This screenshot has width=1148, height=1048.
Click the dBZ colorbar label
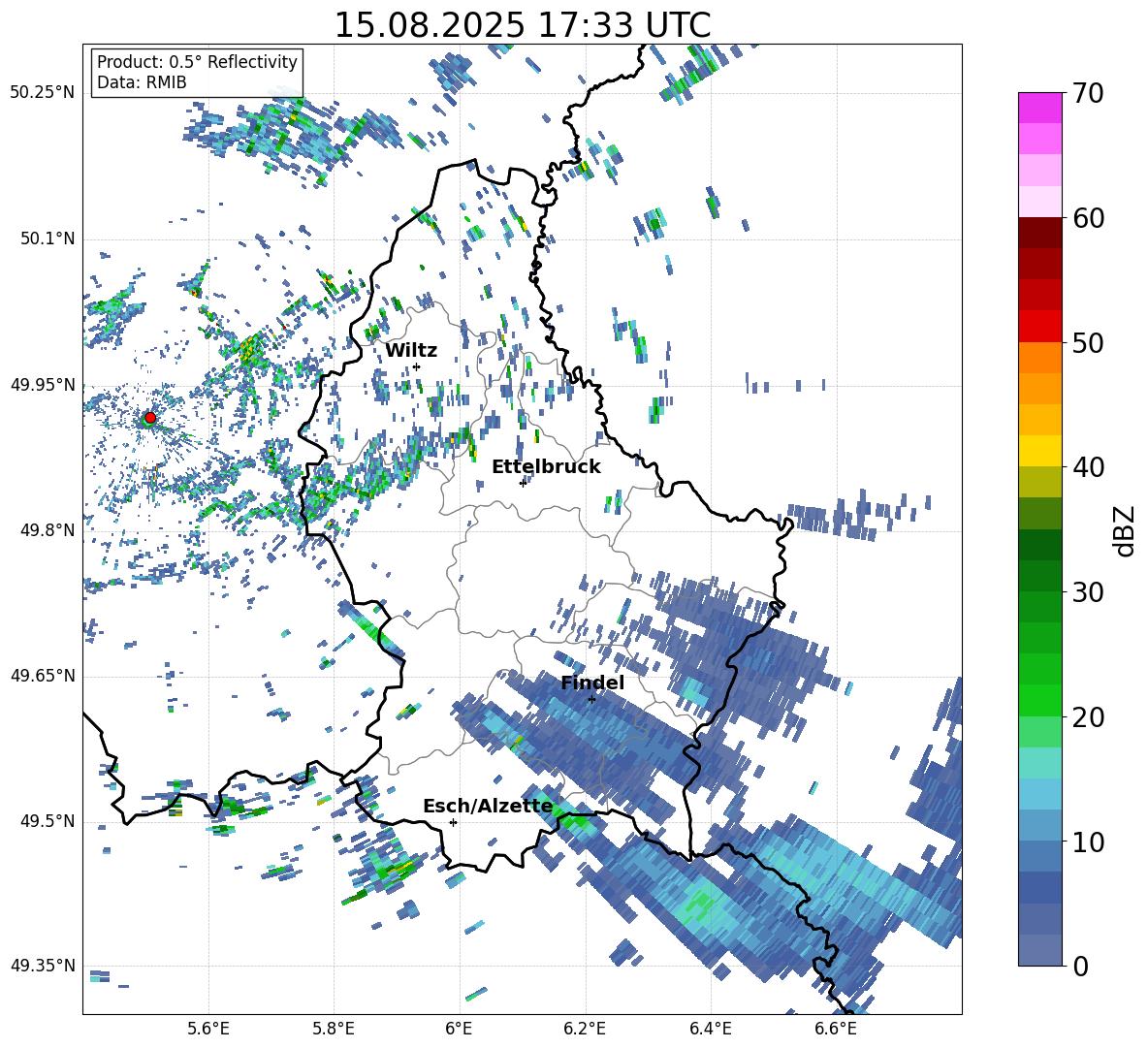click(x=1123, y=530)
